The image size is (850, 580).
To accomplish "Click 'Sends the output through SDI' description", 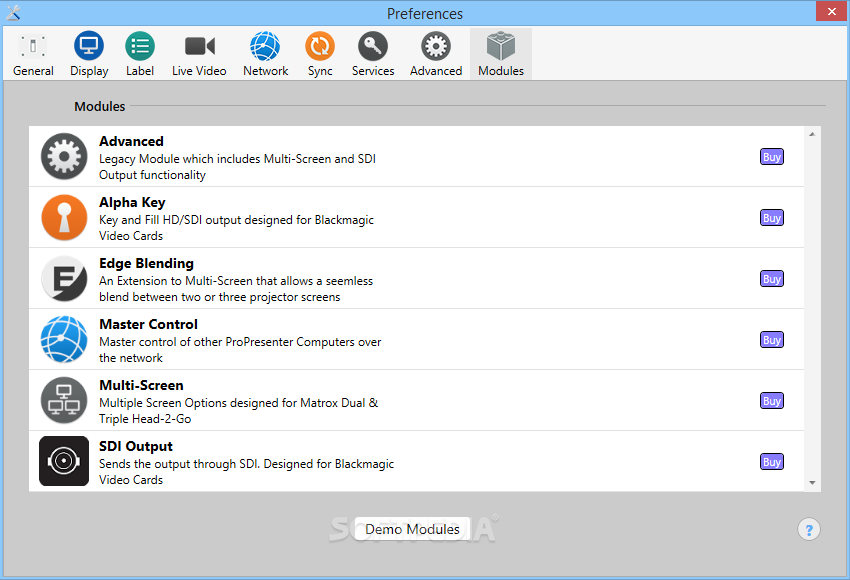I will pyautogui.click(x=247, y=472).
